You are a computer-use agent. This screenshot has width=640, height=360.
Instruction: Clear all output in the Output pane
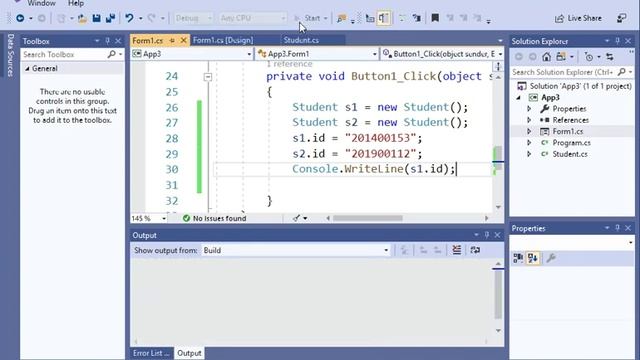click(456, 250)
